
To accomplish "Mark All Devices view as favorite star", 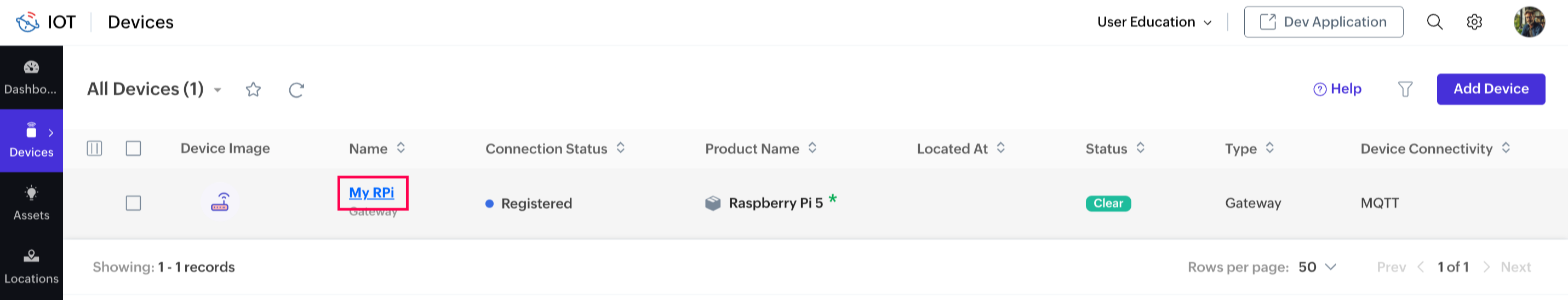I will tap(253, 90).
